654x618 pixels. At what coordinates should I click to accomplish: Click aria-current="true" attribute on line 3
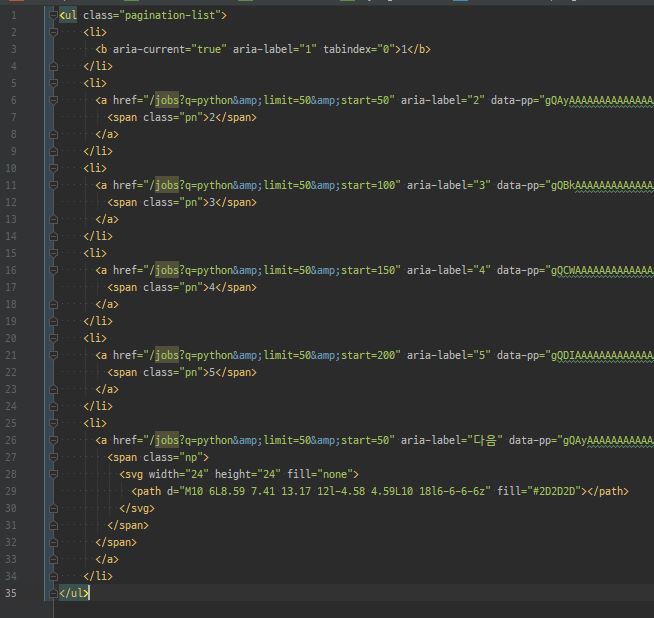[x=170, y=49]
